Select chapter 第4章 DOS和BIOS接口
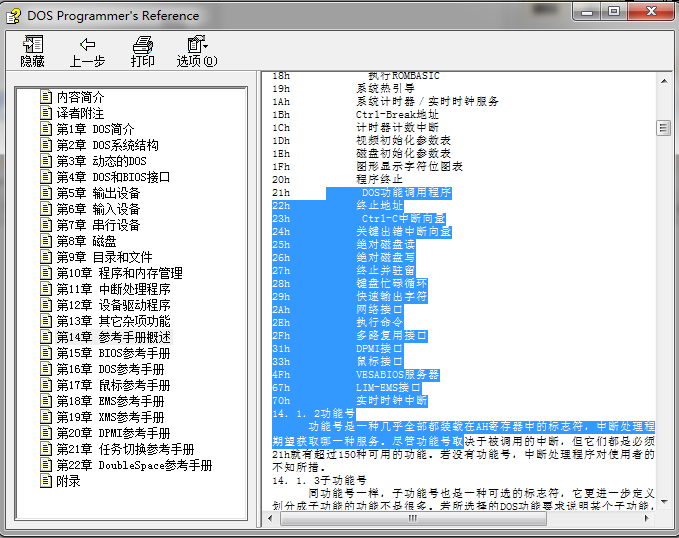This screenshot has width=679, height=538. [113, 177]
